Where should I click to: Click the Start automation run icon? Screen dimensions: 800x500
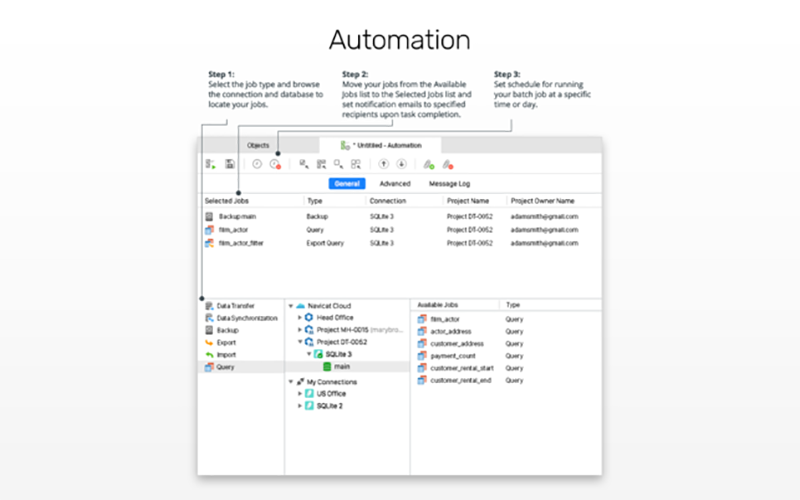210,164
